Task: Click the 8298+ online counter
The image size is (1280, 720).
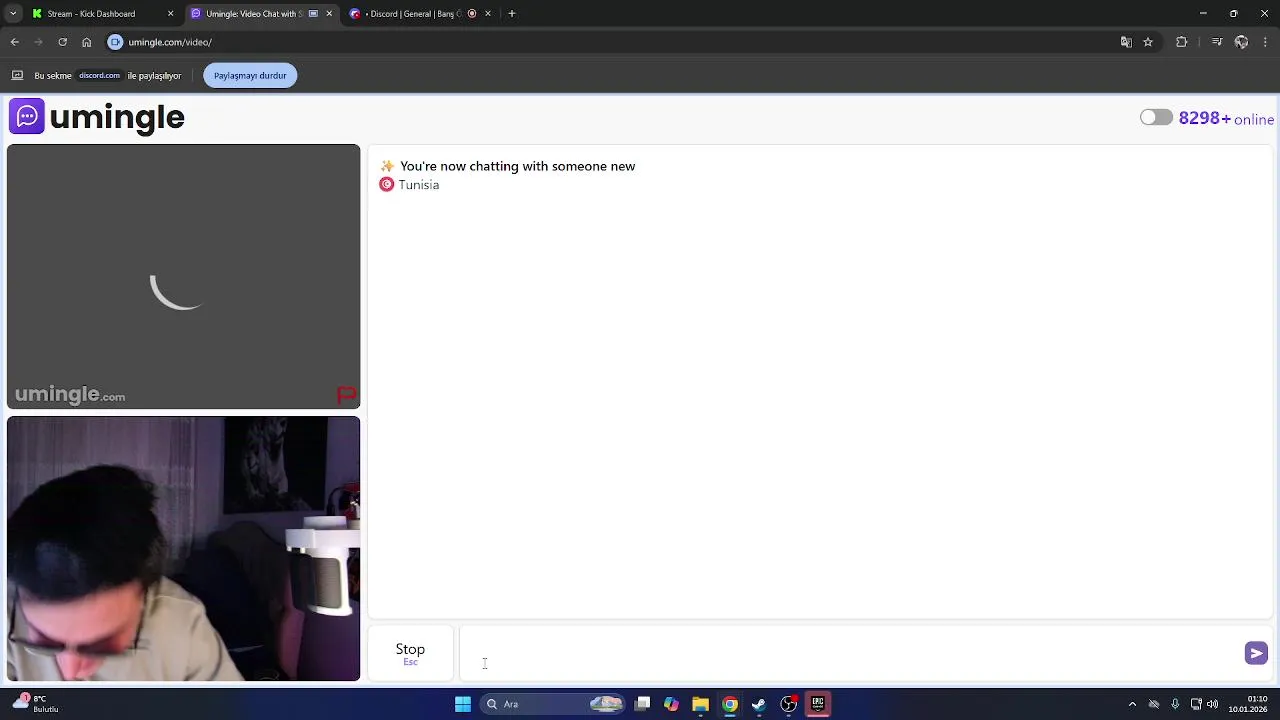Action: click(x=1226, y=118)
